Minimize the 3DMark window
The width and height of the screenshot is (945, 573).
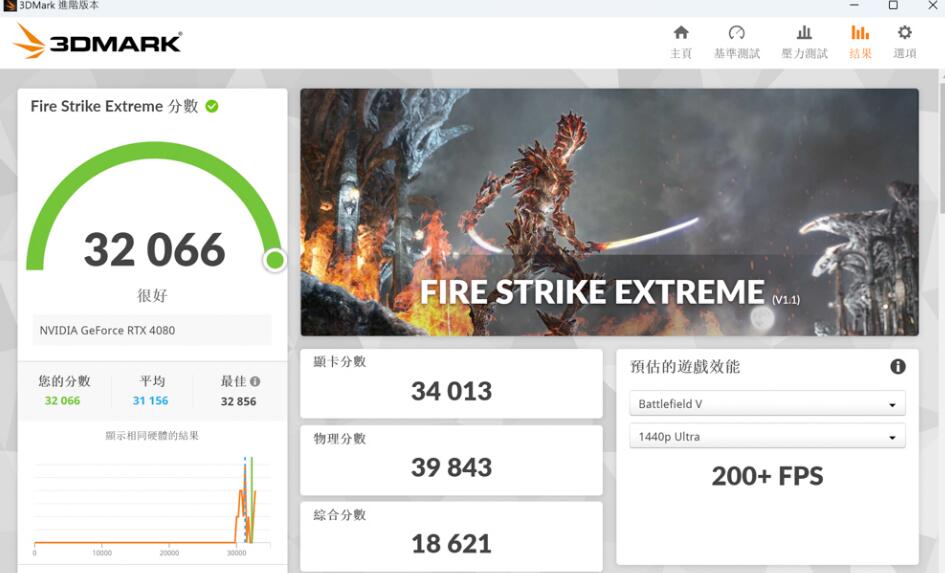click(x=854, y=5)
